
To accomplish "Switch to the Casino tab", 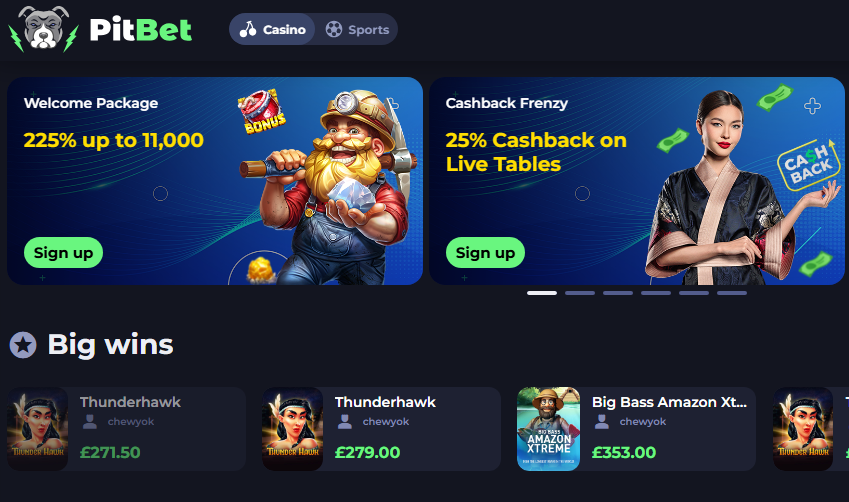I will (273, 29).
